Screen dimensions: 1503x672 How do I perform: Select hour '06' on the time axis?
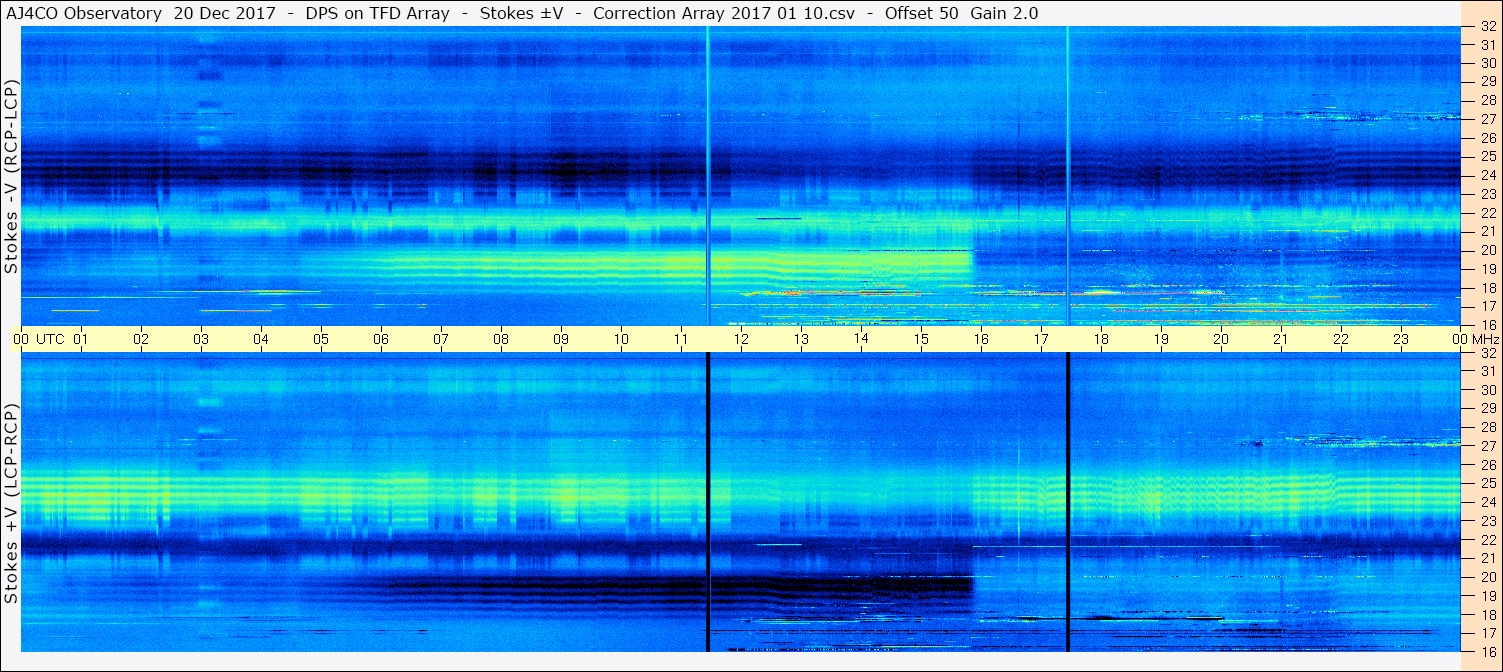point(381,339)
